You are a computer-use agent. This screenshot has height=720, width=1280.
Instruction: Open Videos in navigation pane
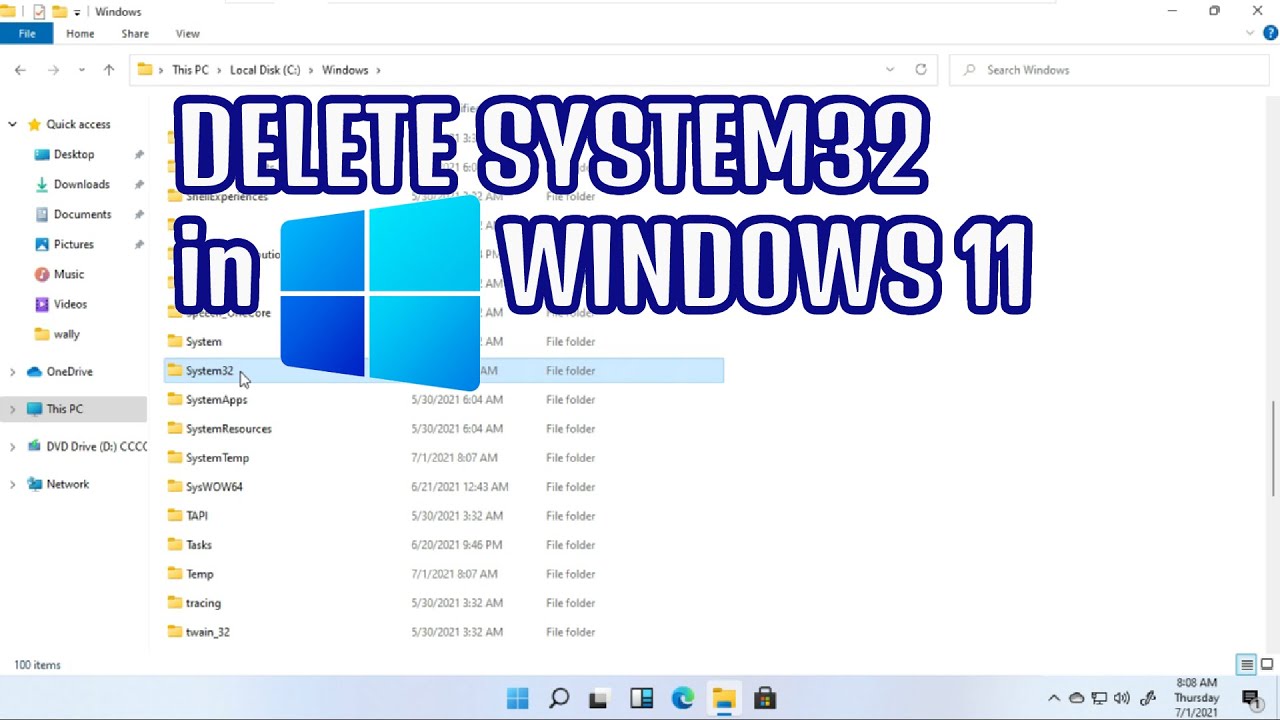tap(70, 304)
